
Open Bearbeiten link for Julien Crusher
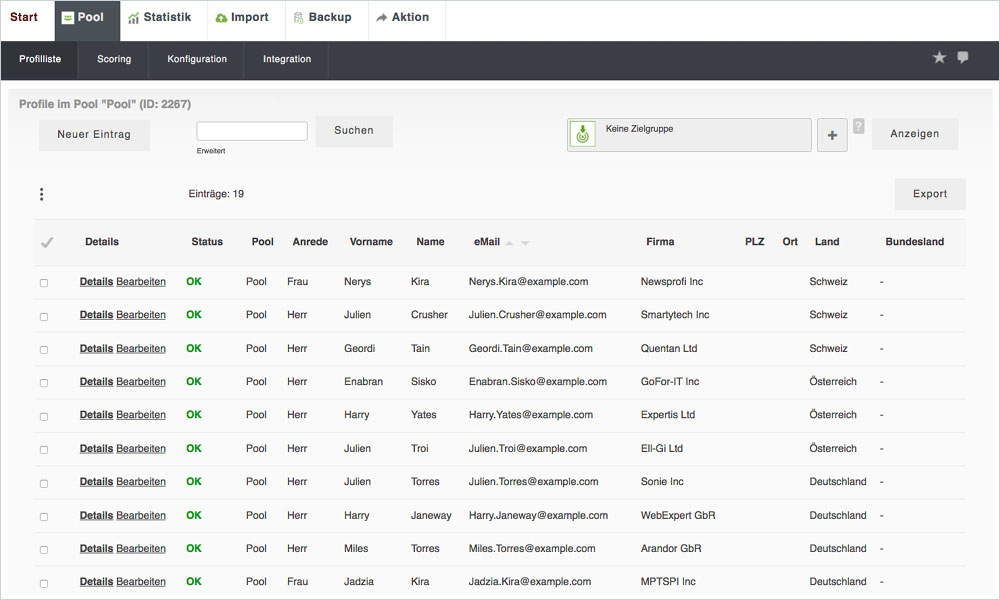click(141, 315)
